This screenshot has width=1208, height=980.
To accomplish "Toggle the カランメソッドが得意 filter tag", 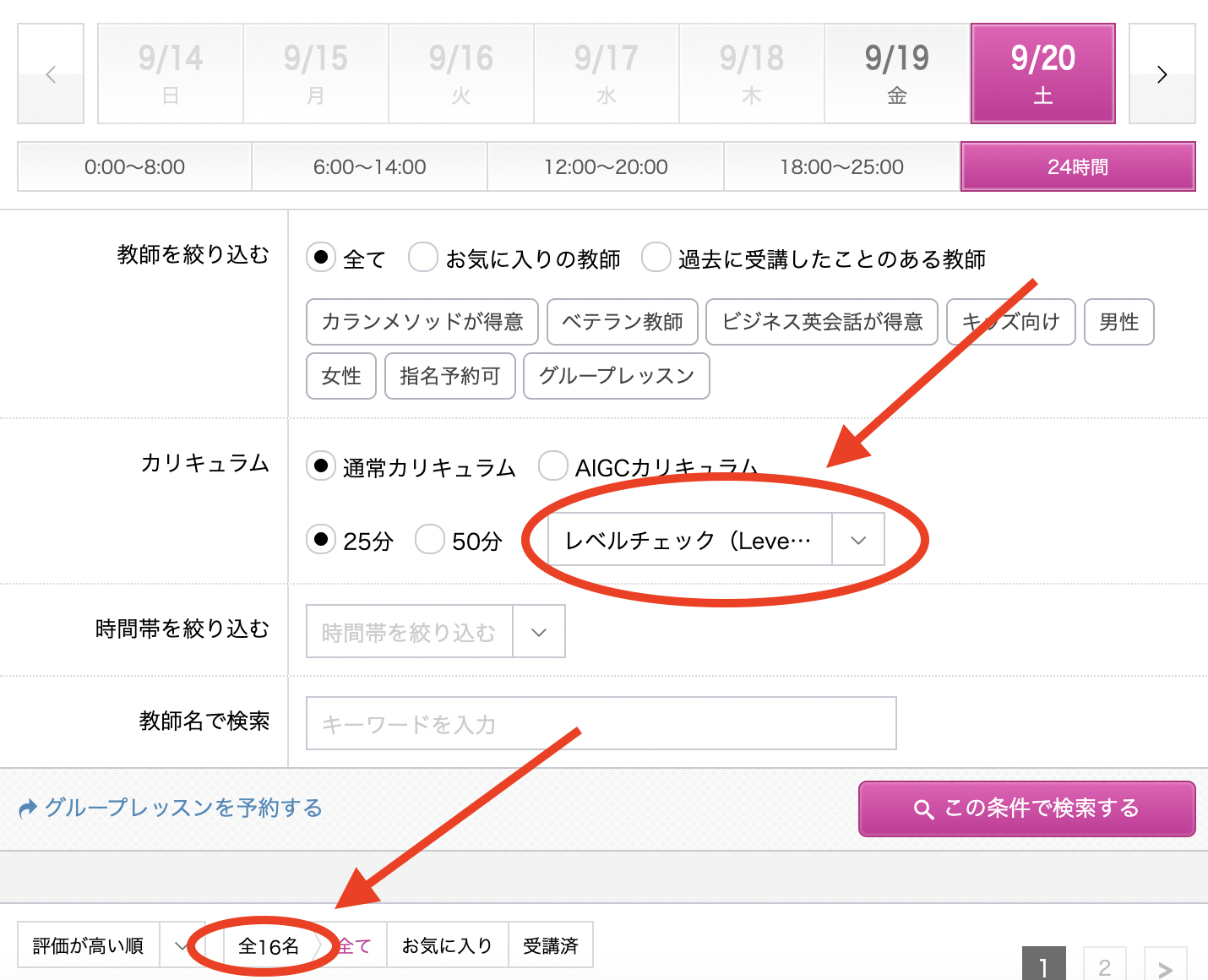I will (x=422, y=322).
